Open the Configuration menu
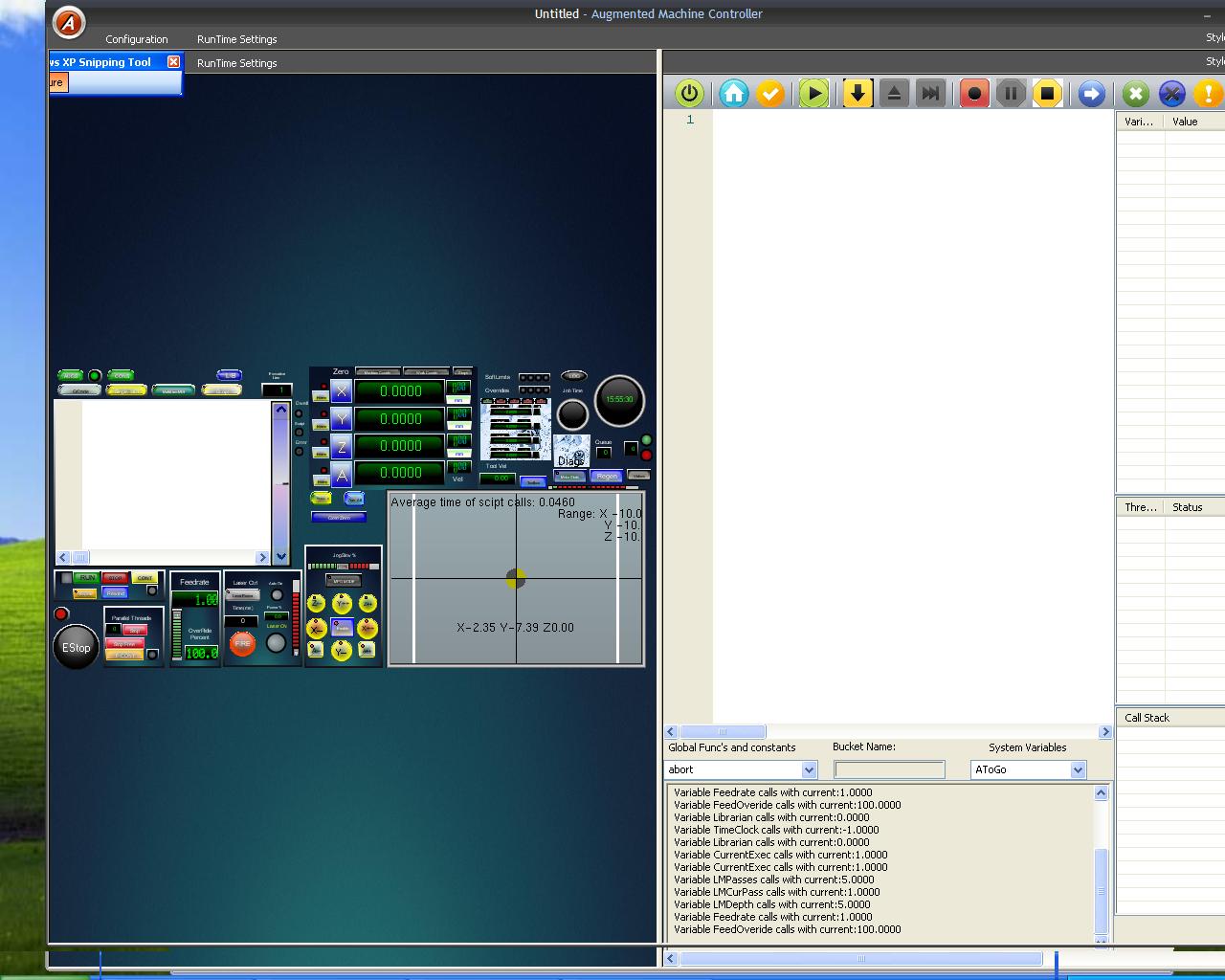 click(x=136, y=39)
